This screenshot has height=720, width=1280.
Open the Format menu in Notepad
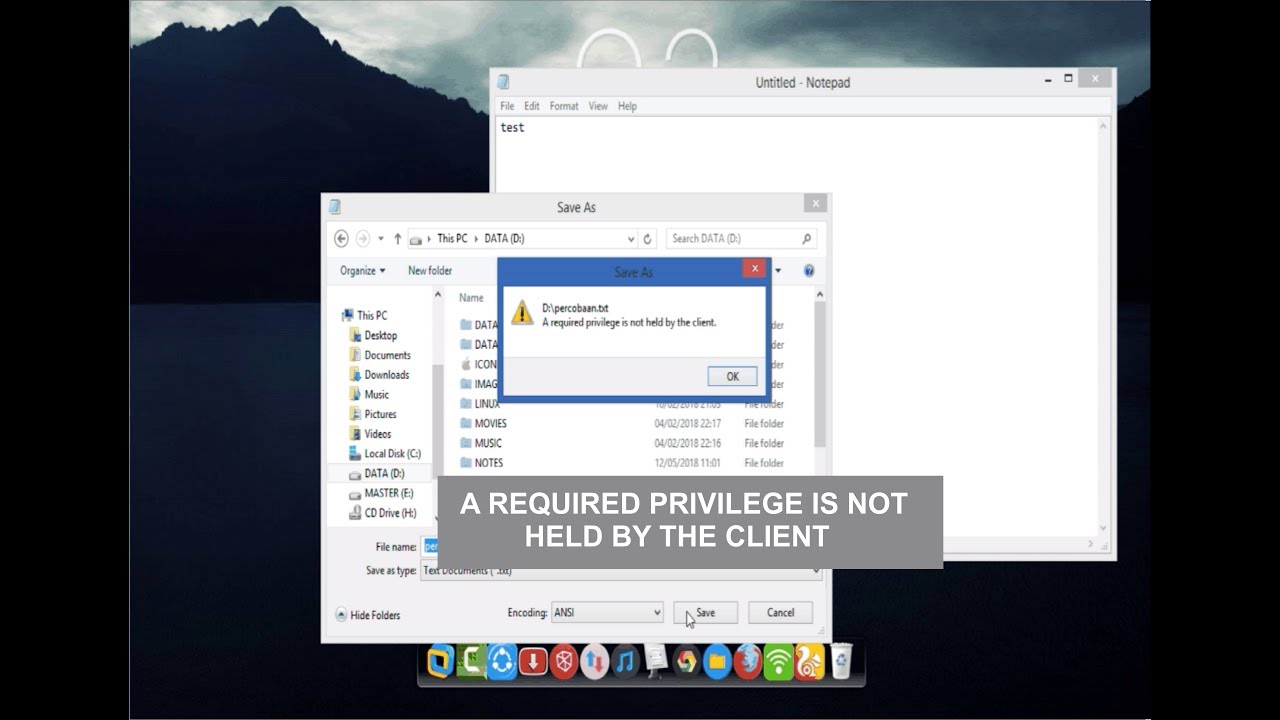coord(563,105)
